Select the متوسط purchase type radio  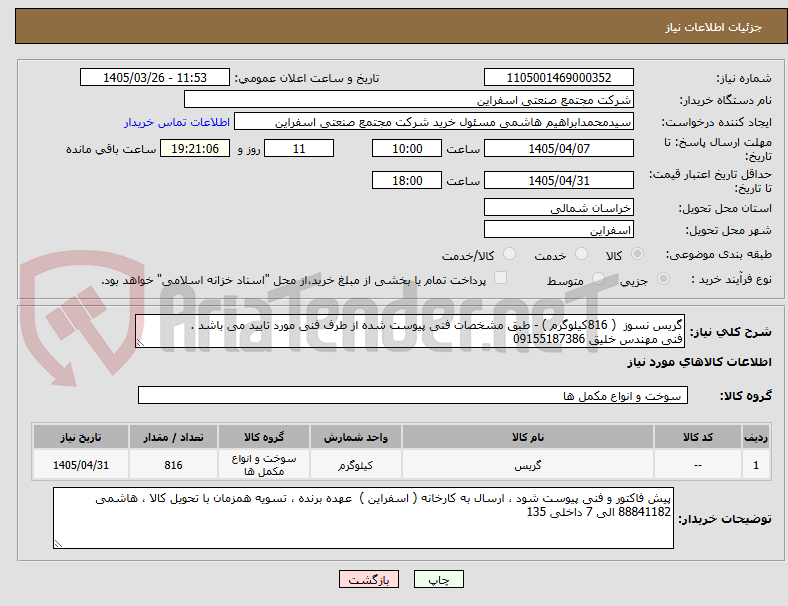(598, 279)
